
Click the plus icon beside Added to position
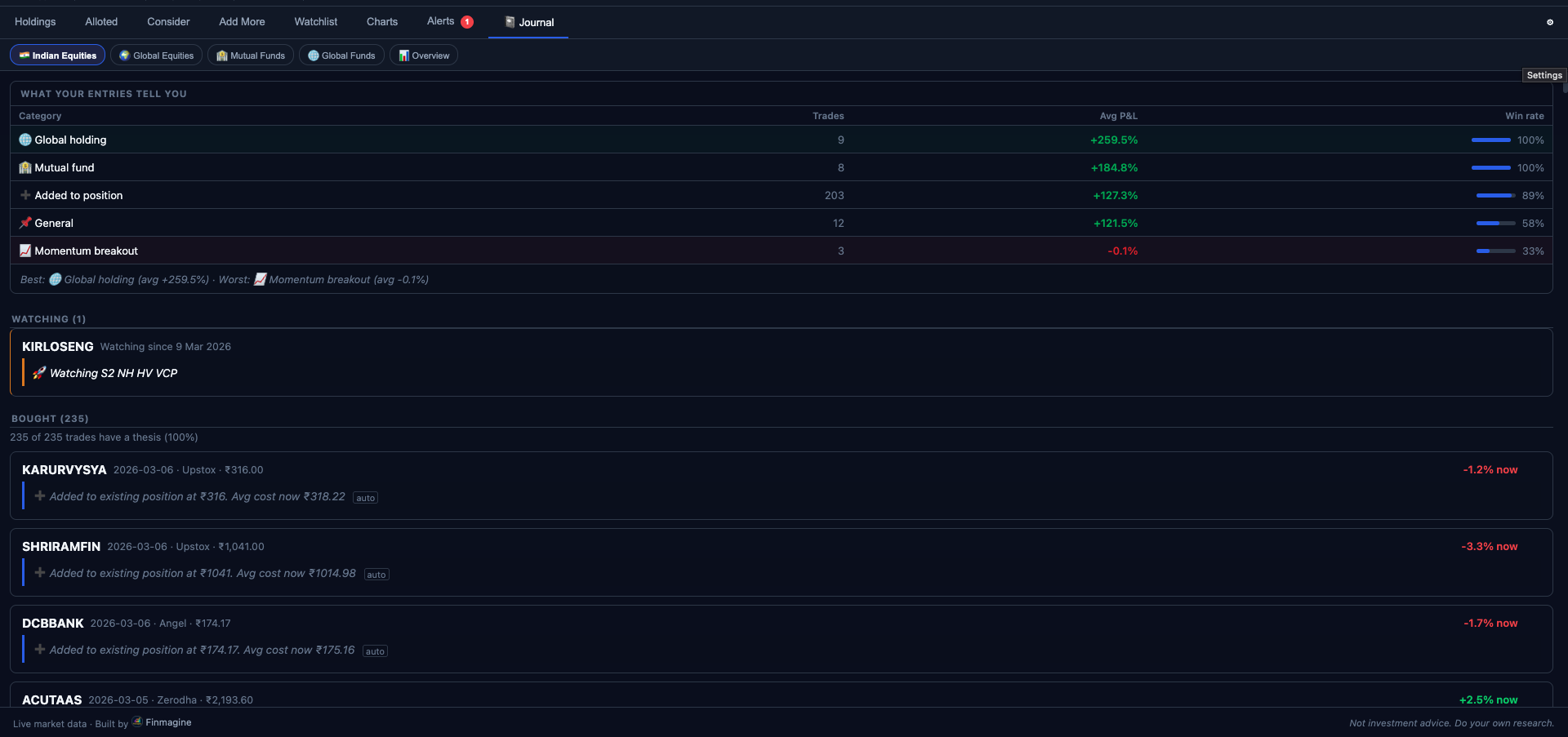(25, 195)
